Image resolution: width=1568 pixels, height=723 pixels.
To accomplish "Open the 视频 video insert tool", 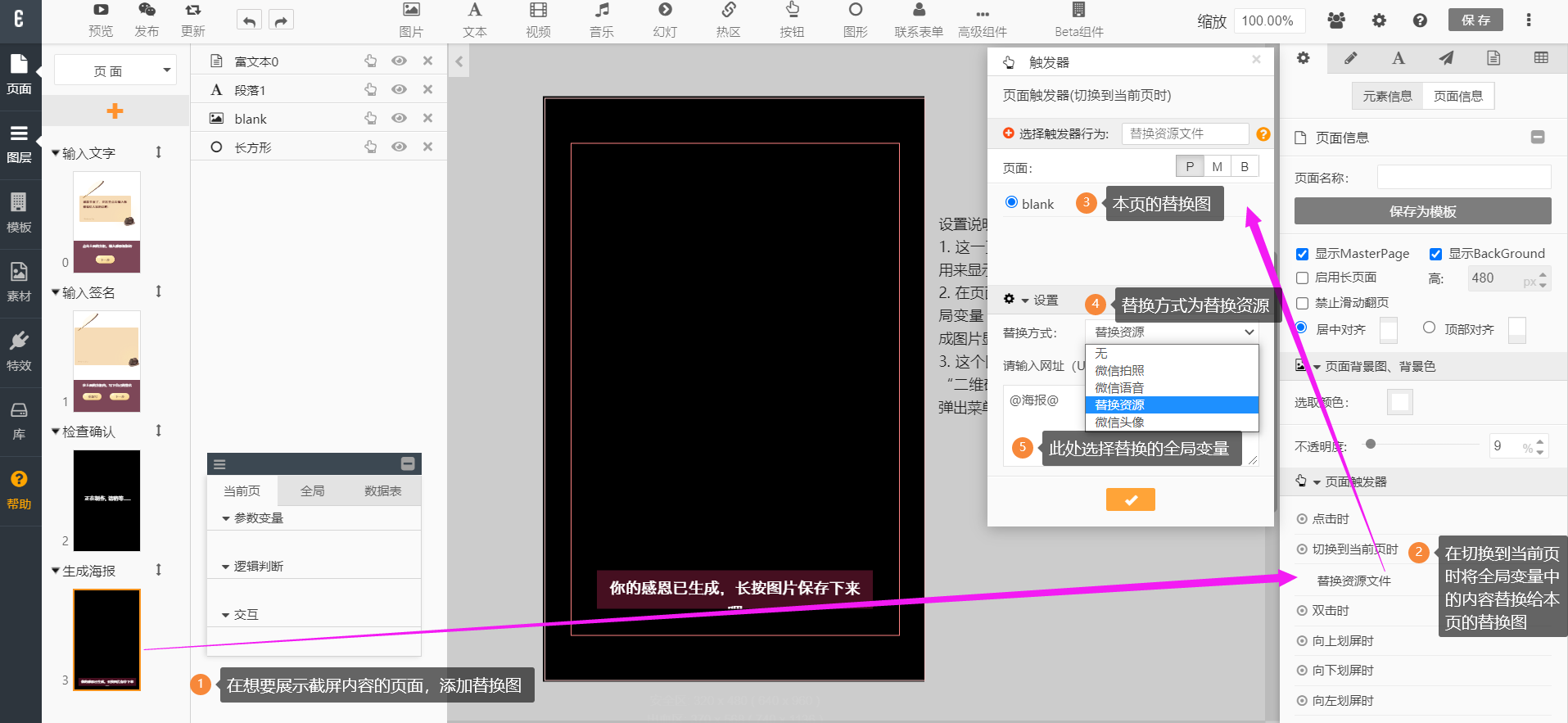I will [x=538, y=20].
